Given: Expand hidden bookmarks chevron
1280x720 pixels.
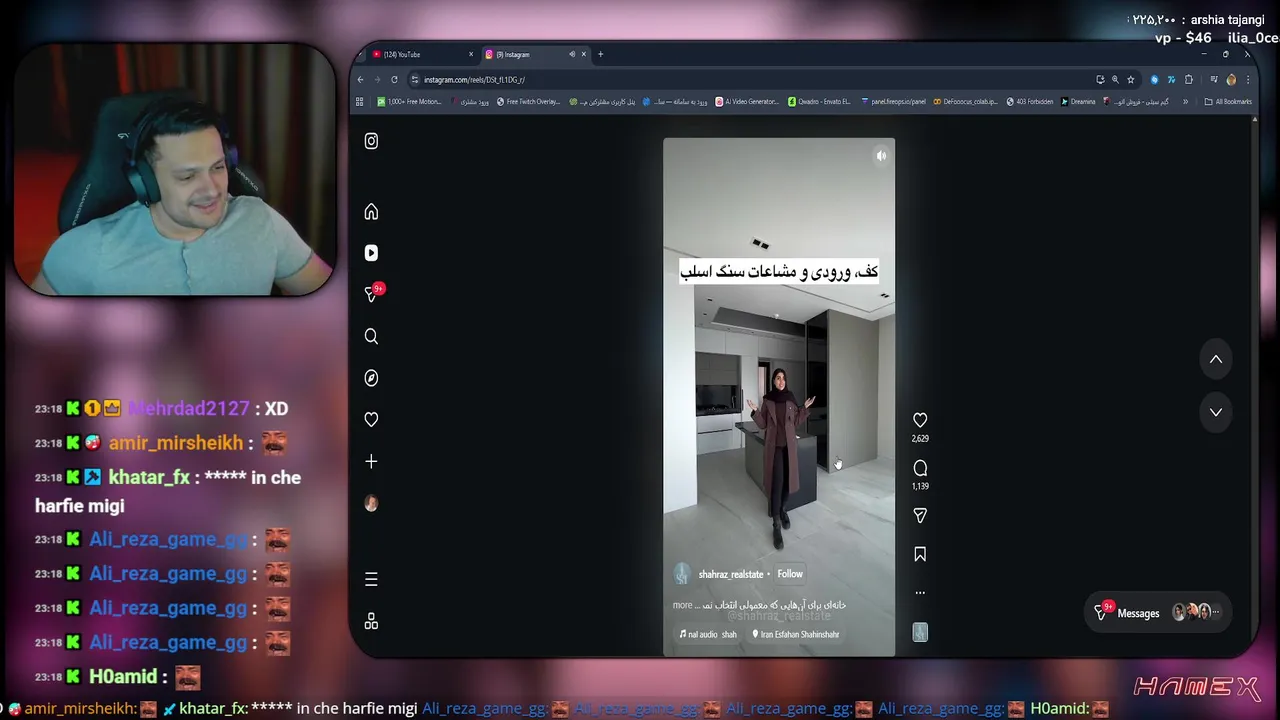Looking at the screenshot, I should [x=1186, y=101].
